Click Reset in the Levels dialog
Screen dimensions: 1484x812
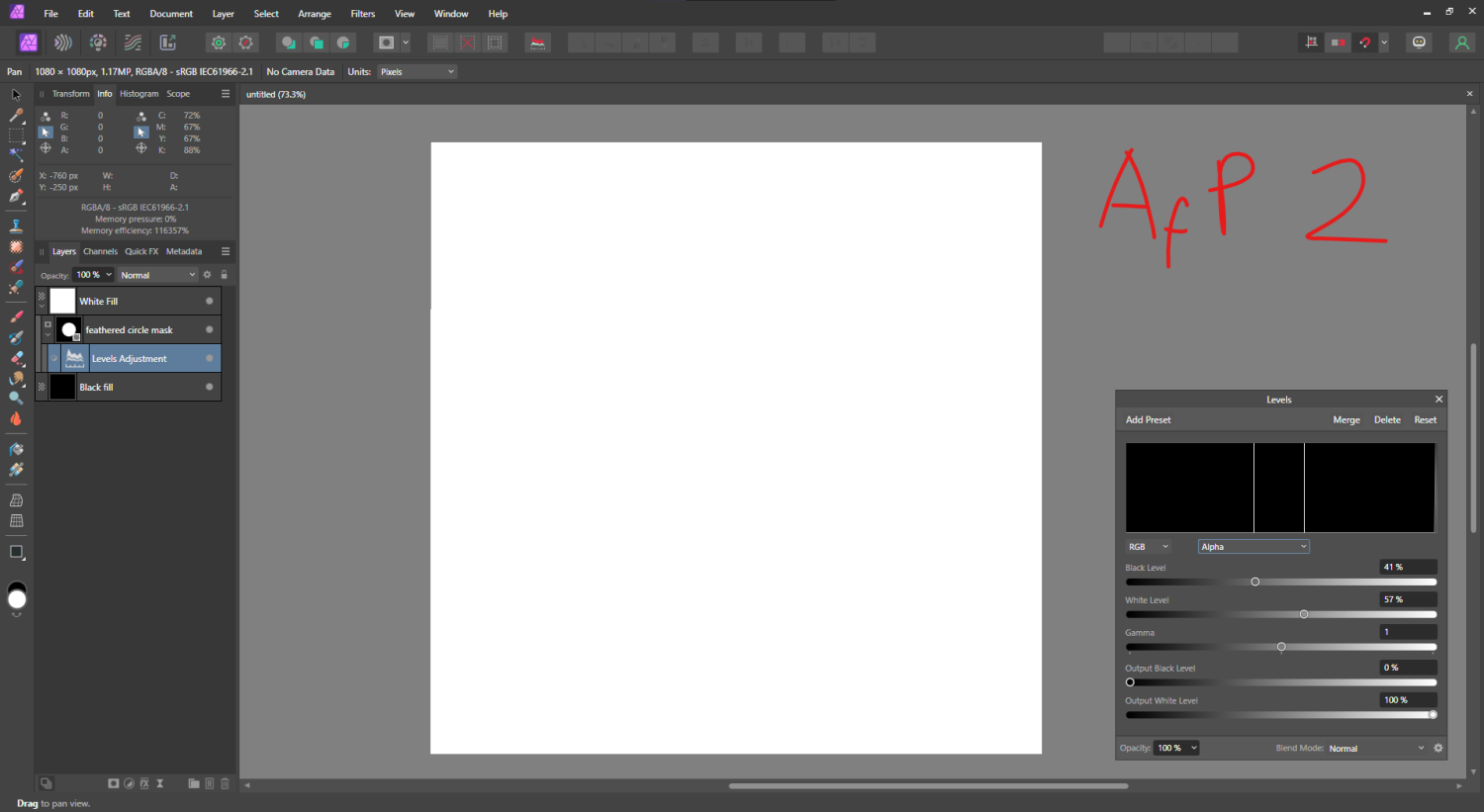click(1425, 419)
